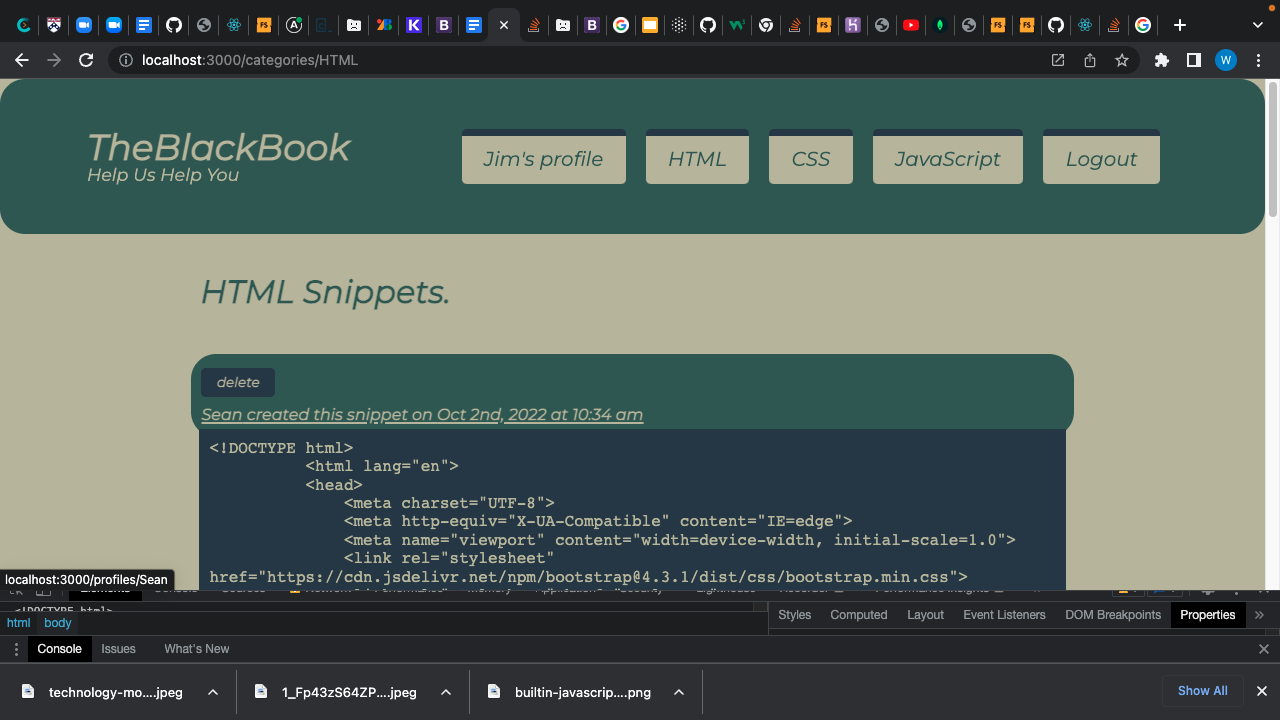This screenshot has width=1280, height=720.
Task: Open options for builtin-javascrip....png download
Action: [679, 692]
